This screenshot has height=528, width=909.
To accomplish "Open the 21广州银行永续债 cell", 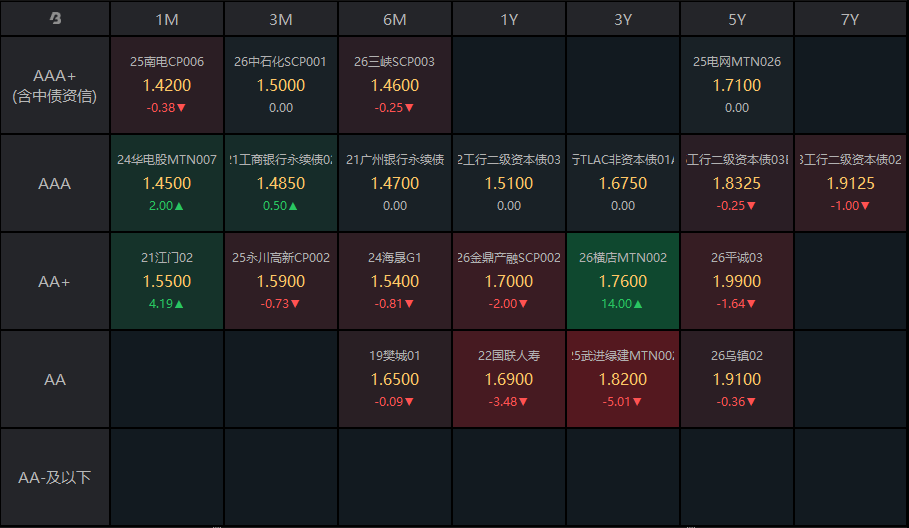I will click(395, 183).
